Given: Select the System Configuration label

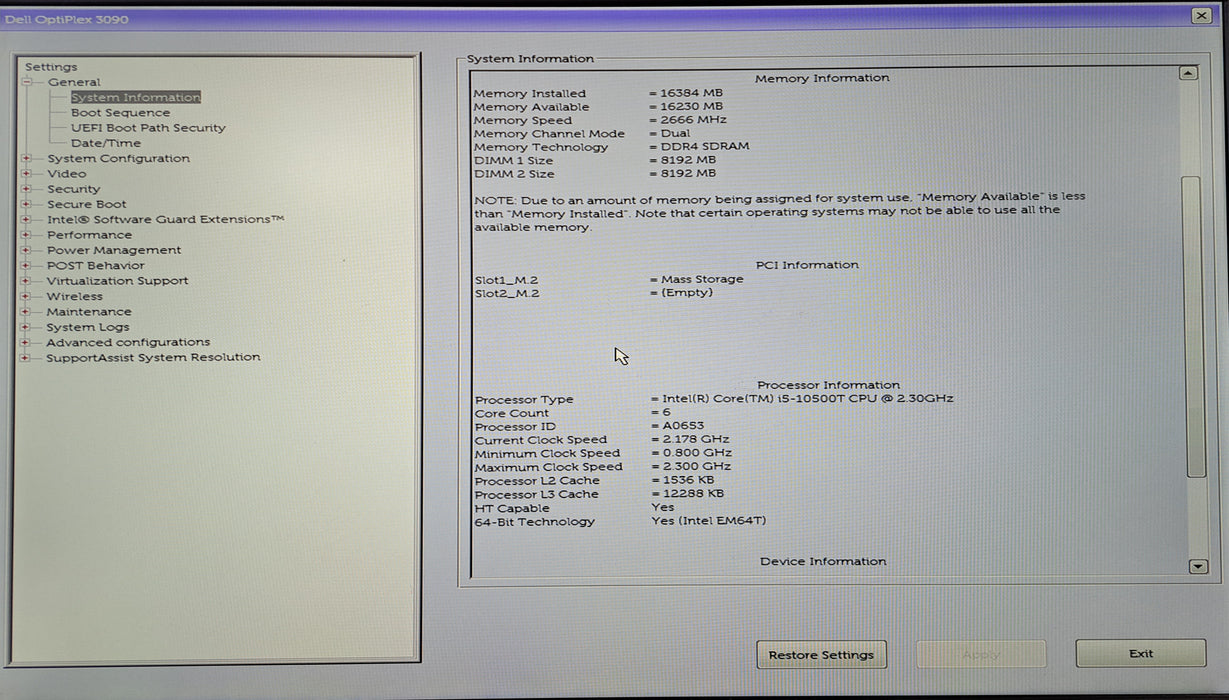Looking at the screenshot, I should tap(118, 158).
